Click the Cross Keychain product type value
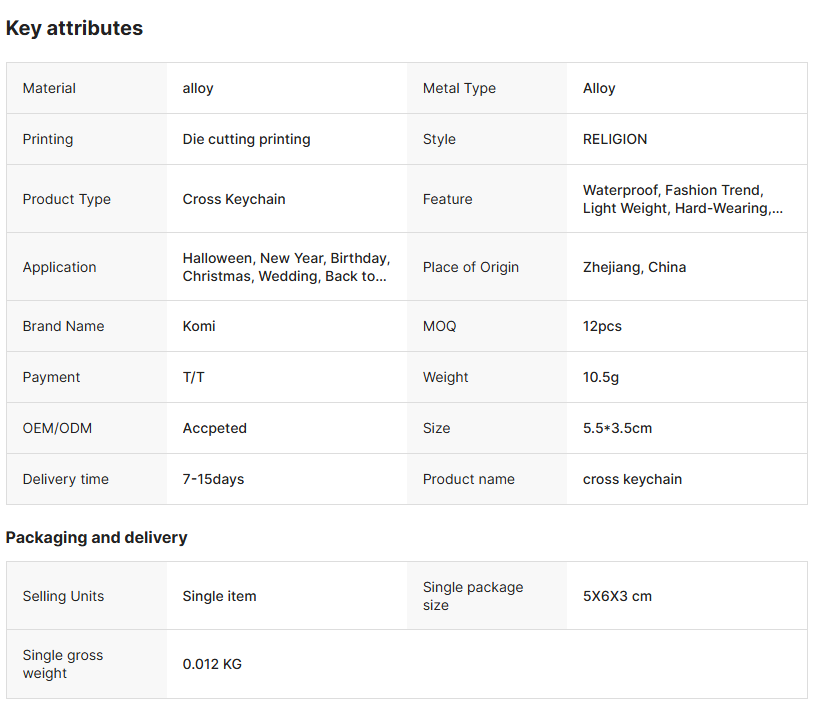The image size is (815, 712). (x=234, y=199)
